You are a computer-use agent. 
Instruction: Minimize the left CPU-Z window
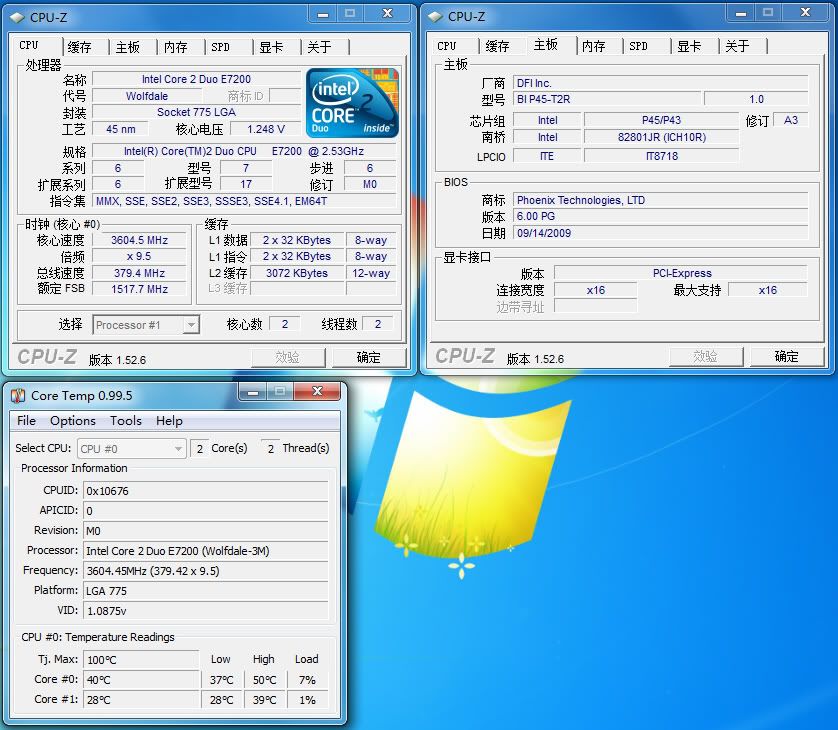[319, 13]
